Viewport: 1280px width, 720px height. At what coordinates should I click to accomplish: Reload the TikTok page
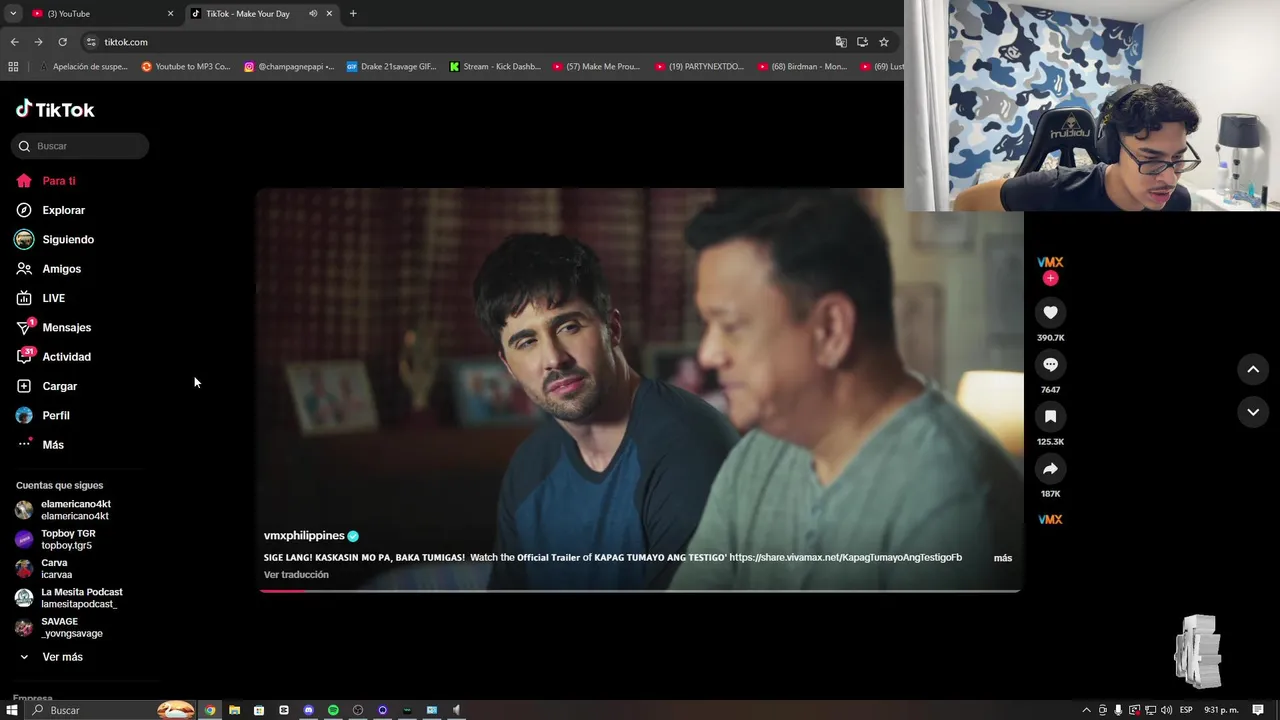click(x=62, y=42)
